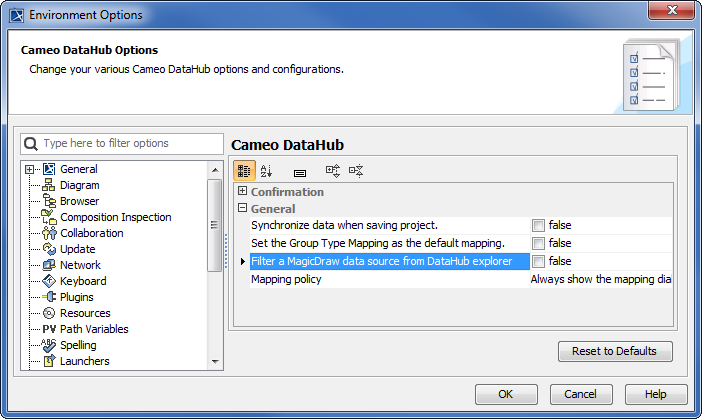Expand the Confirmation property group
This screenshot has height=419, width=702.
242,191
